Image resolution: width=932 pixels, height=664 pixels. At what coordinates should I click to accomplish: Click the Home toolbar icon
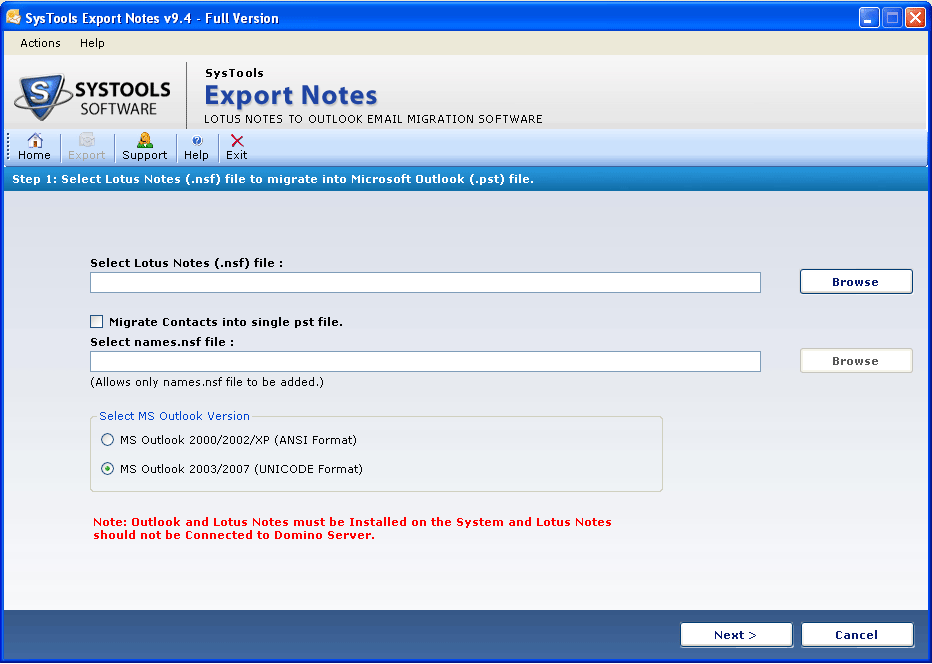tap(34, 147)
